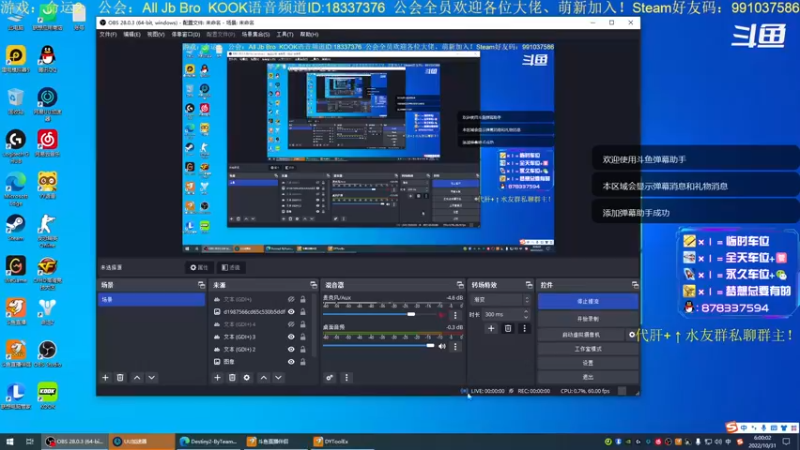Image resolution: width=800 pixels, height=450 pixels.
Task: Hide the d1987566cd65c530b5ddf image source
Action: [x=291, y=312]
